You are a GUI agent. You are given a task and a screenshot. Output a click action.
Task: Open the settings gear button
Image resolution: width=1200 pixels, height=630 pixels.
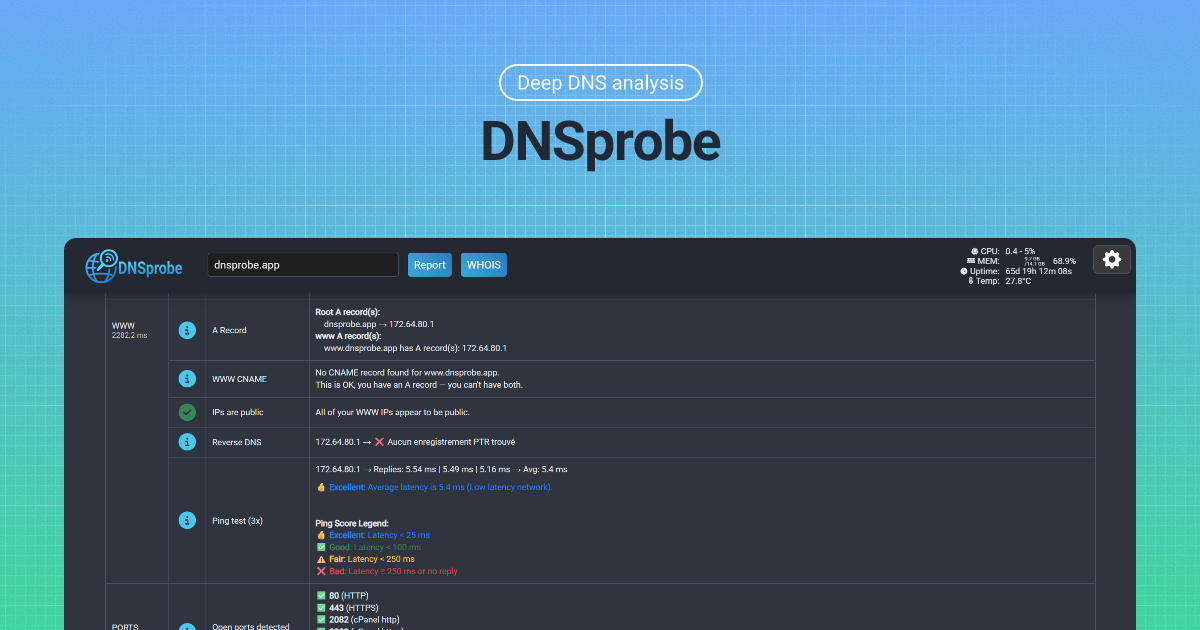1112,259
